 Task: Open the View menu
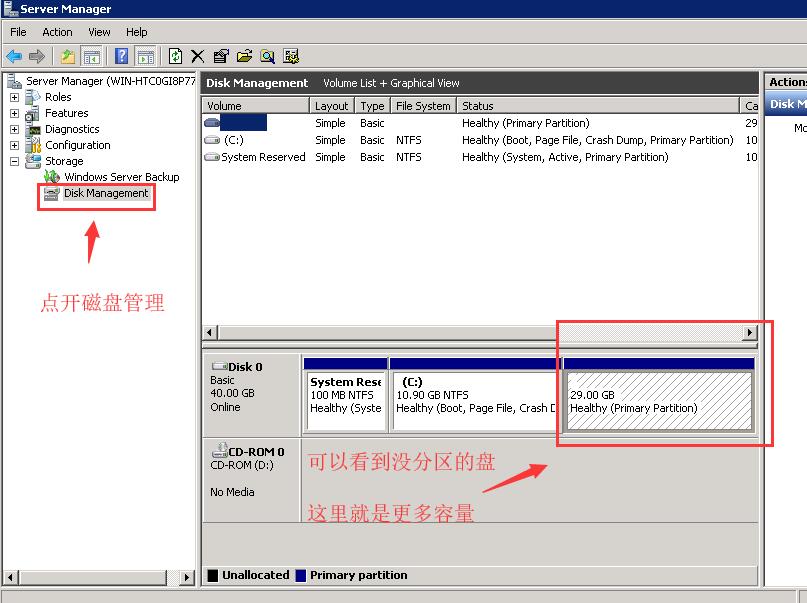coord(99,32)
